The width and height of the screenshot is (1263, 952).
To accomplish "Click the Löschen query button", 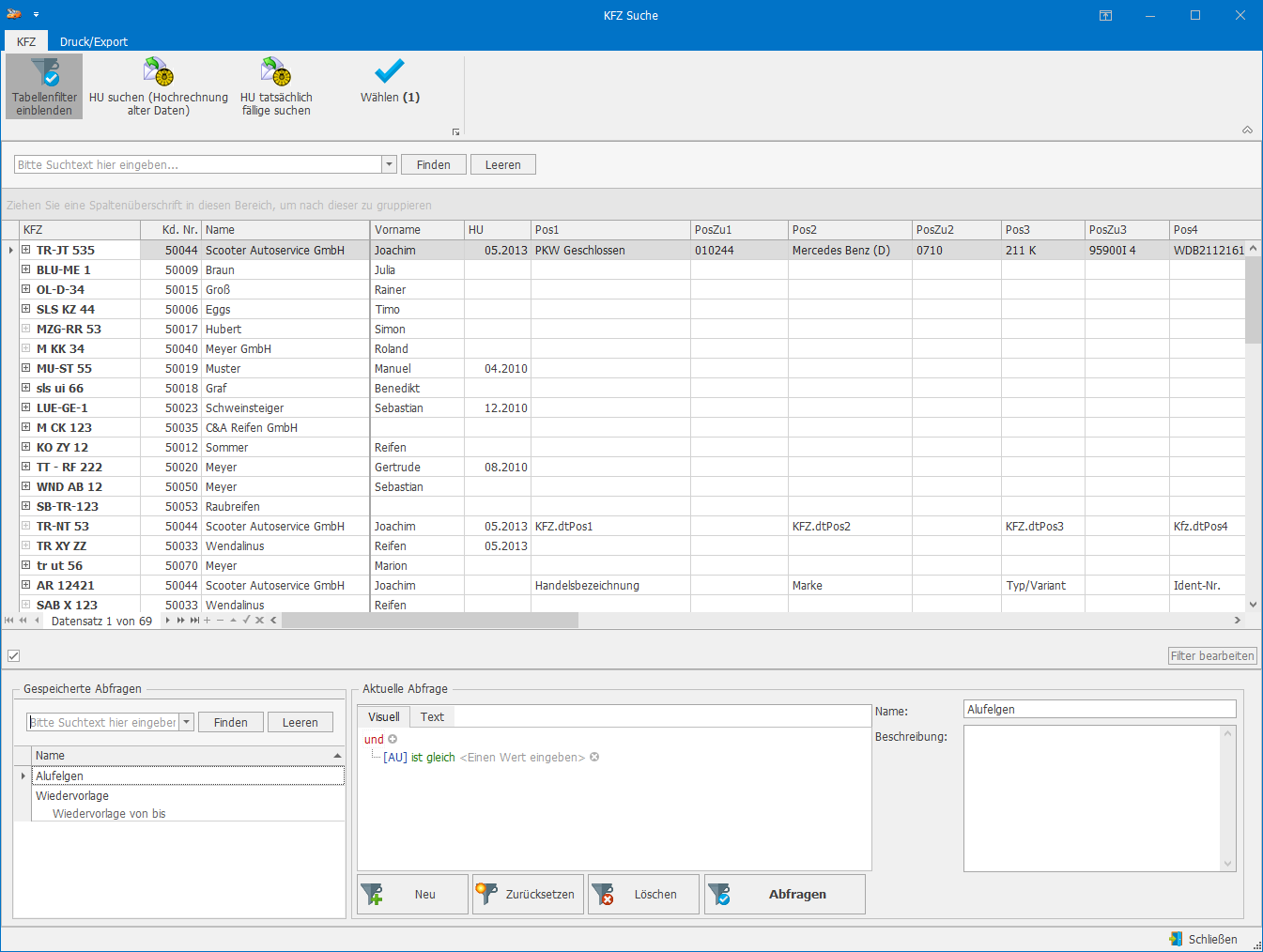I will pyautogui.click(x=644, y=894).
